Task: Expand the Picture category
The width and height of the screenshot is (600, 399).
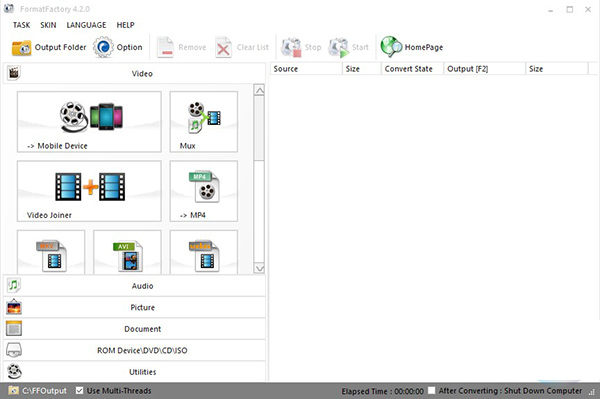Action: point(134,307)
